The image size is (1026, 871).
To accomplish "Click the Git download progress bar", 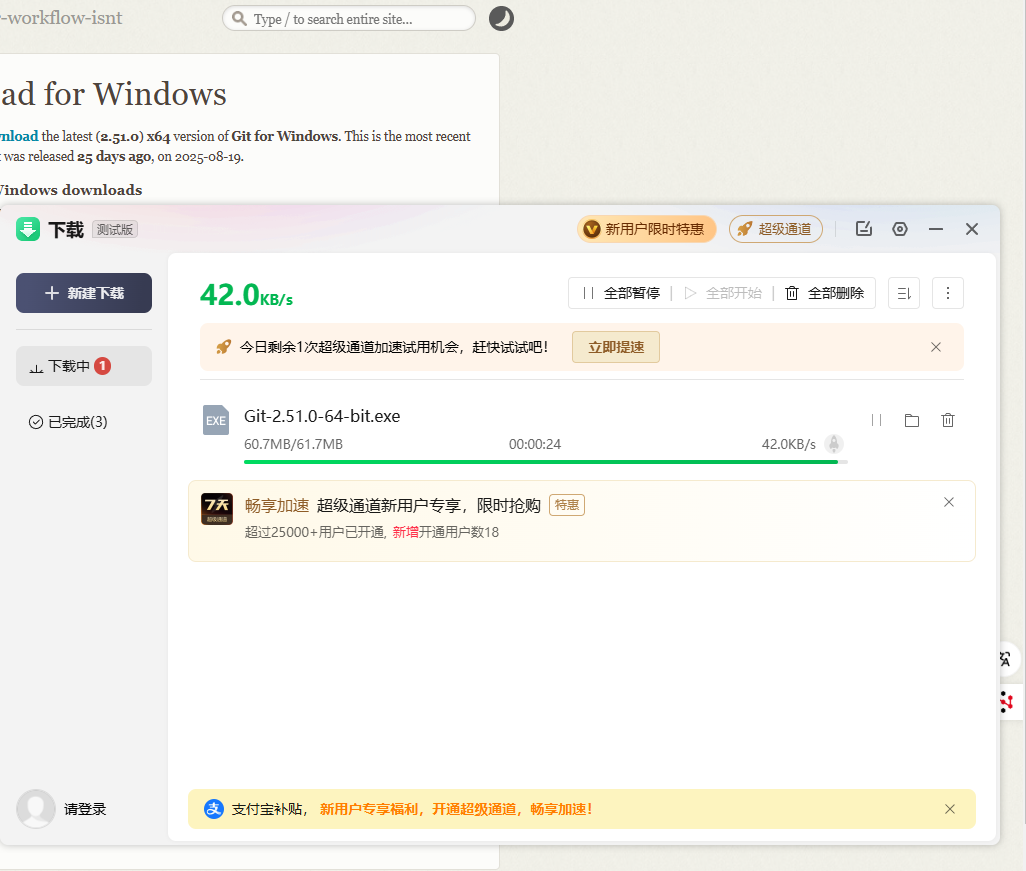I will 545,461.
